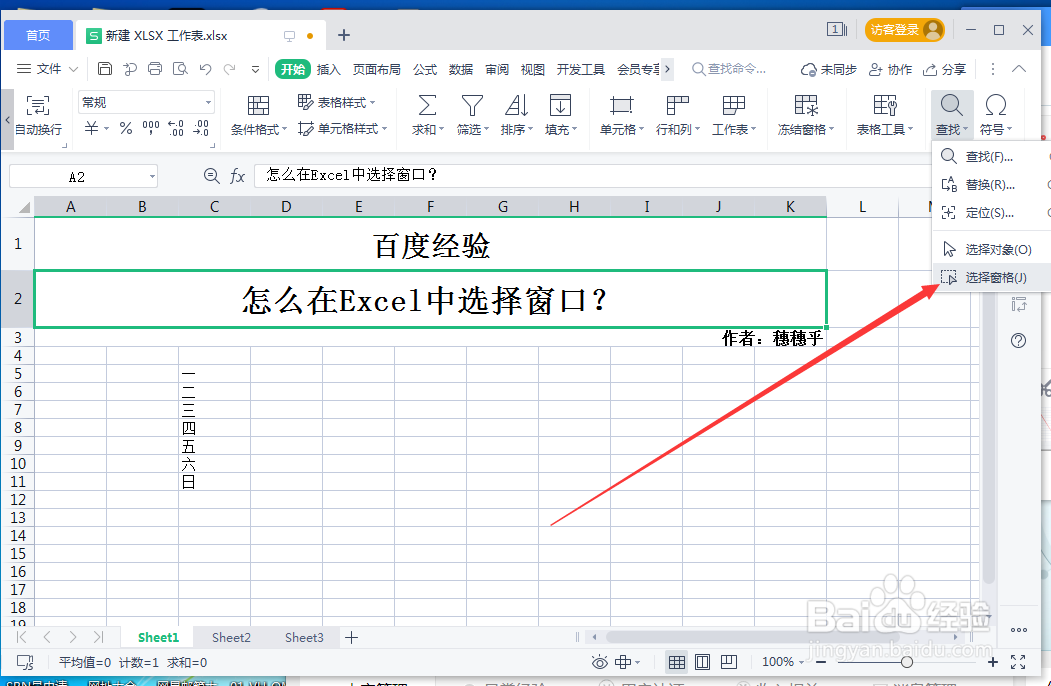Apply percent style icon
This screenshot has width=1051, height=686.
pyautogui.click(x=126, y=127)
